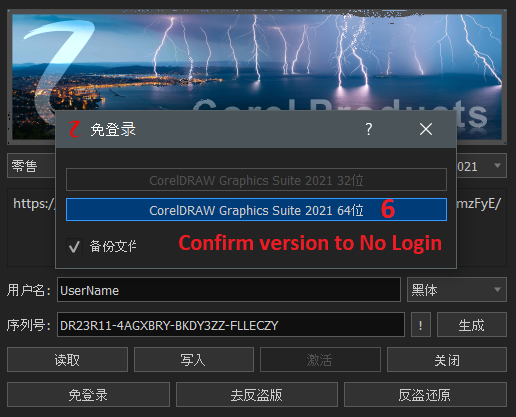Click the 免登录 button at bottom
Viewport: 516px width, 417px height.
88,395
